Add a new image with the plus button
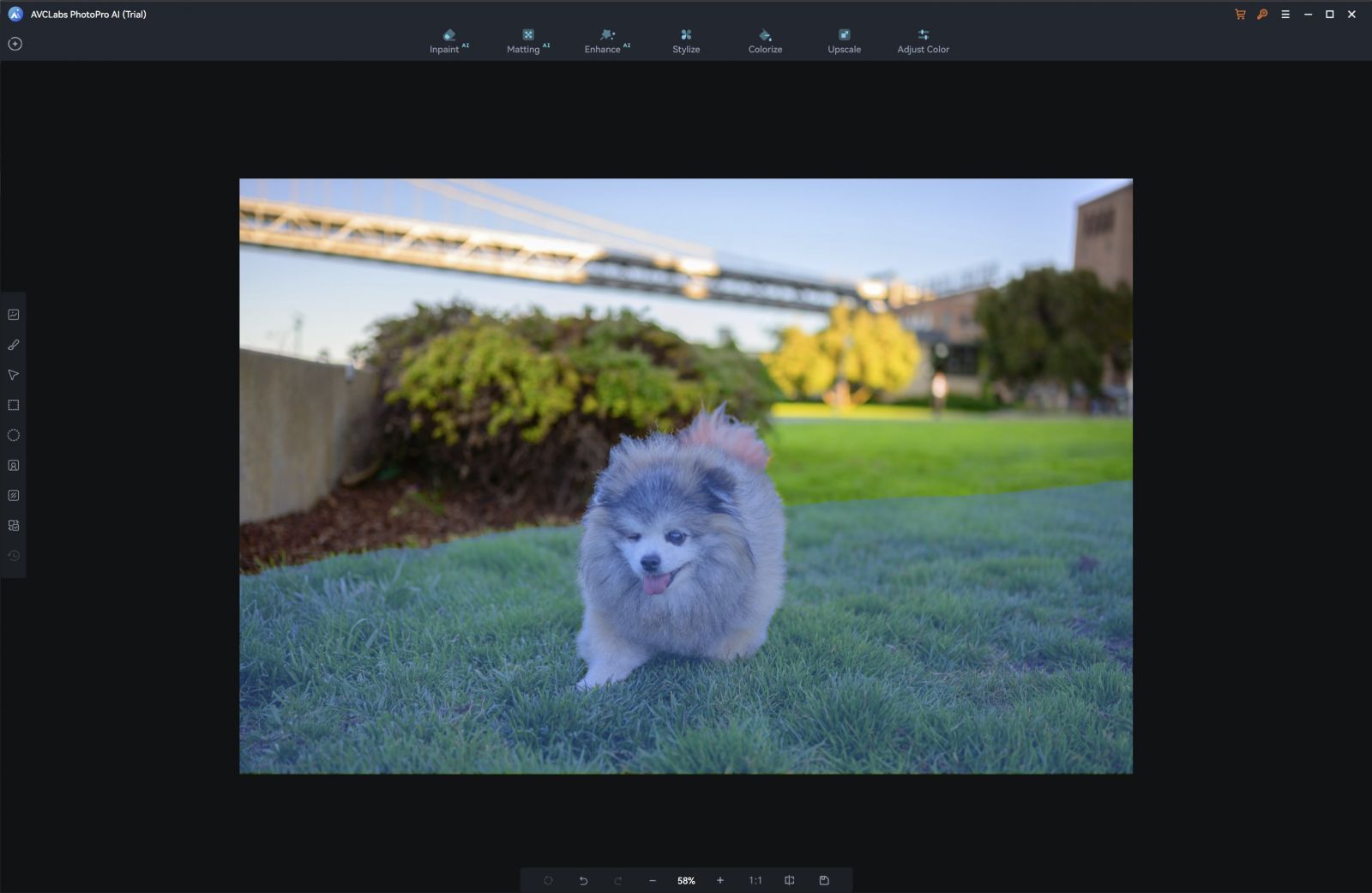This screenshot has width=1372, height=893. (x=14, y=42)
